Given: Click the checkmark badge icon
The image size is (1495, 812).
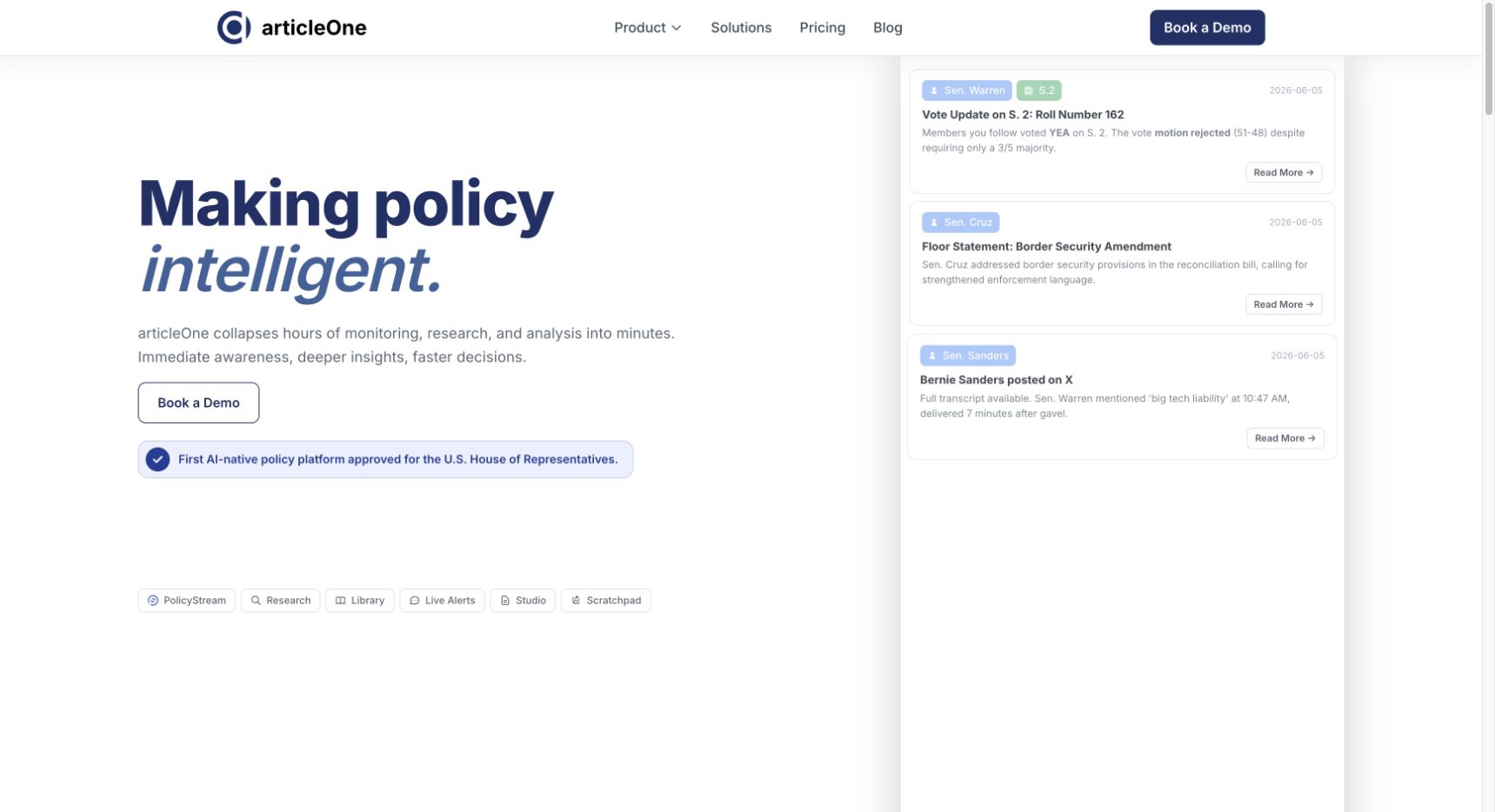Looking at the screenshot, I should pos(157,459).
